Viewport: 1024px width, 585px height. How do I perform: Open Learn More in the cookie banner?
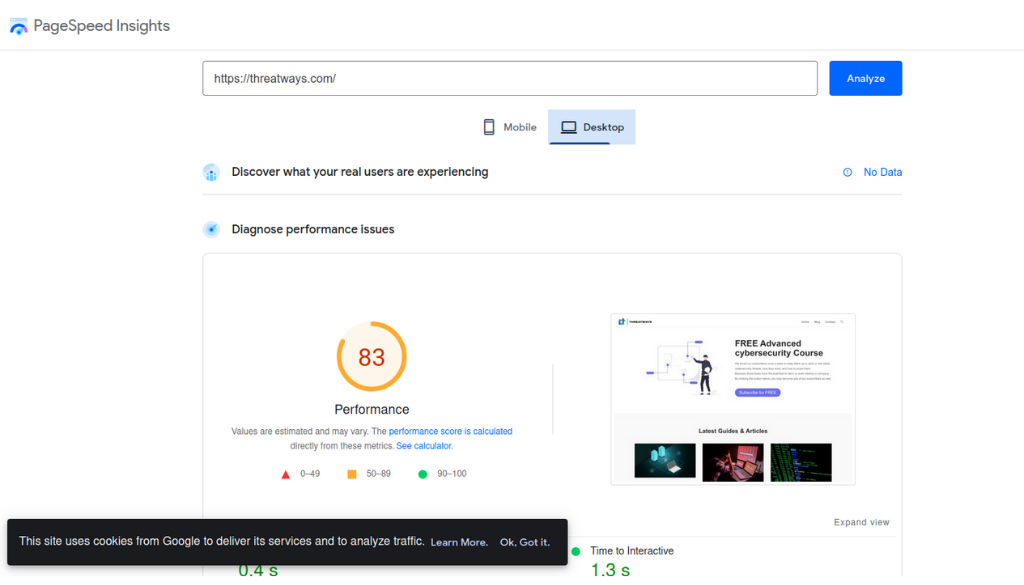click(x=459, y=543)
